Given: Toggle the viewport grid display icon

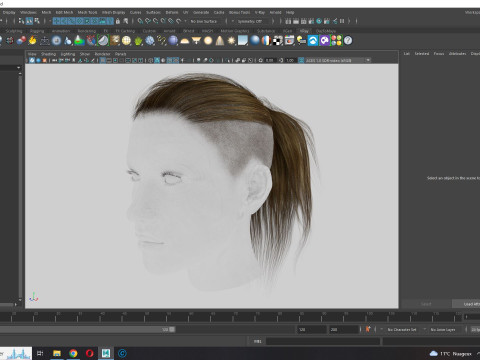Looking at the screenshot, I should click(103, 60).
